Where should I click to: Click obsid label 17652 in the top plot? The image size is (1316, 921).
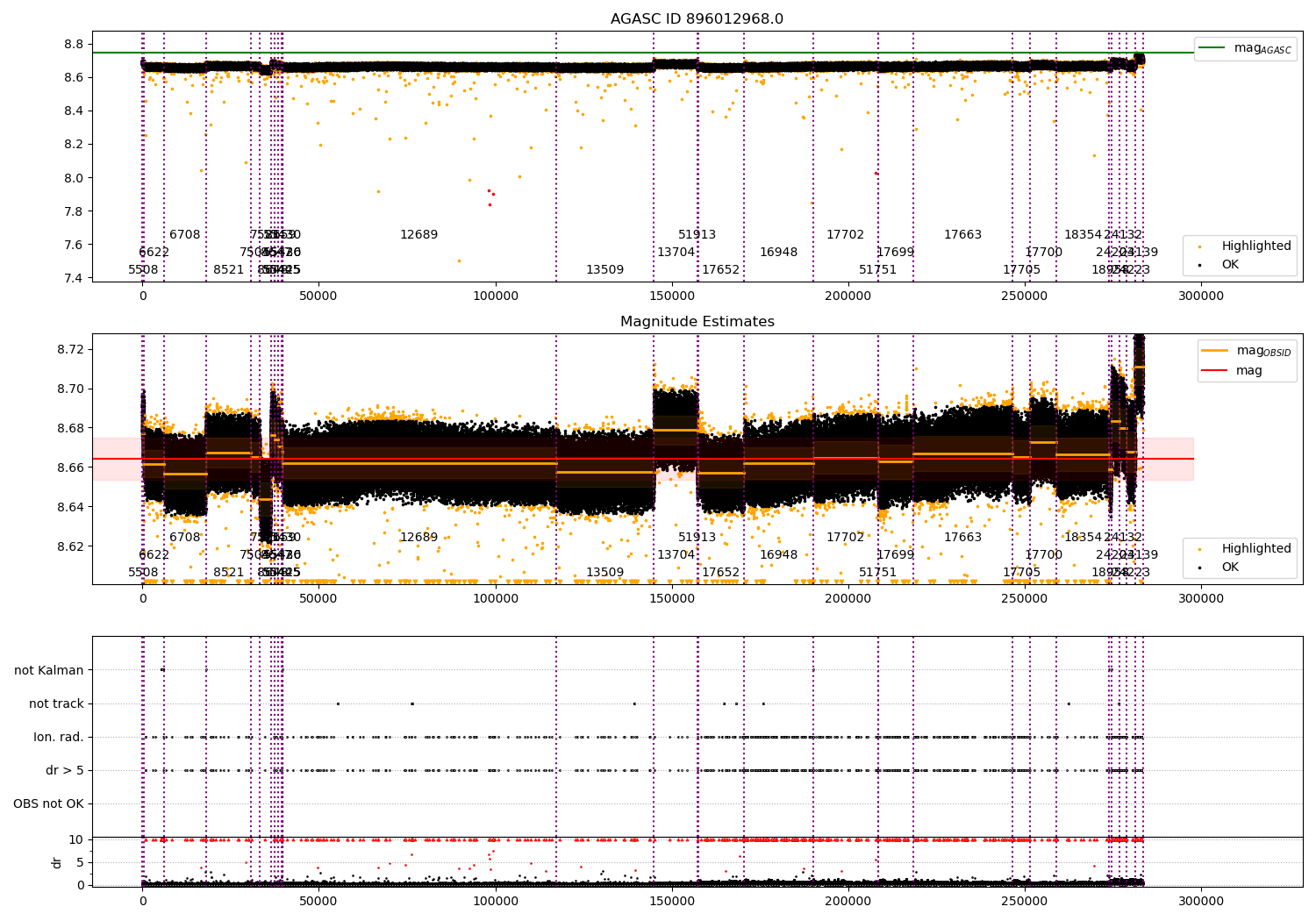click(x=720, y=269)
